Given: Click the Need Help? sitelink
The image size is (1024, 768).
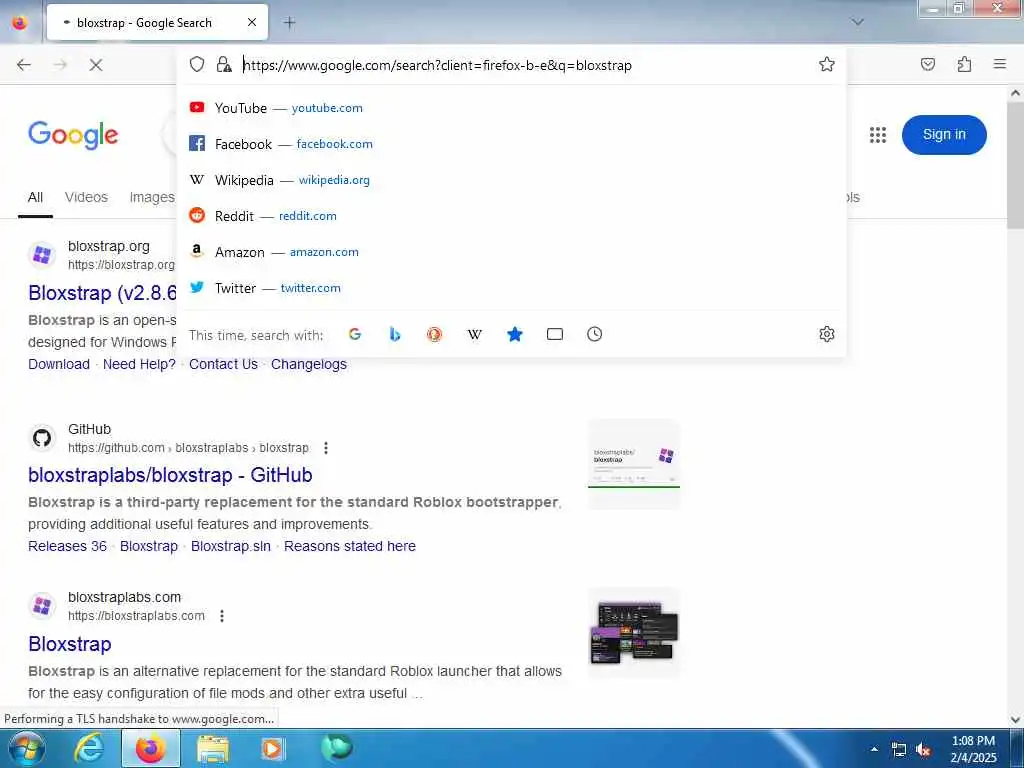Looking at the screenshot, I should tap(139, 364).
